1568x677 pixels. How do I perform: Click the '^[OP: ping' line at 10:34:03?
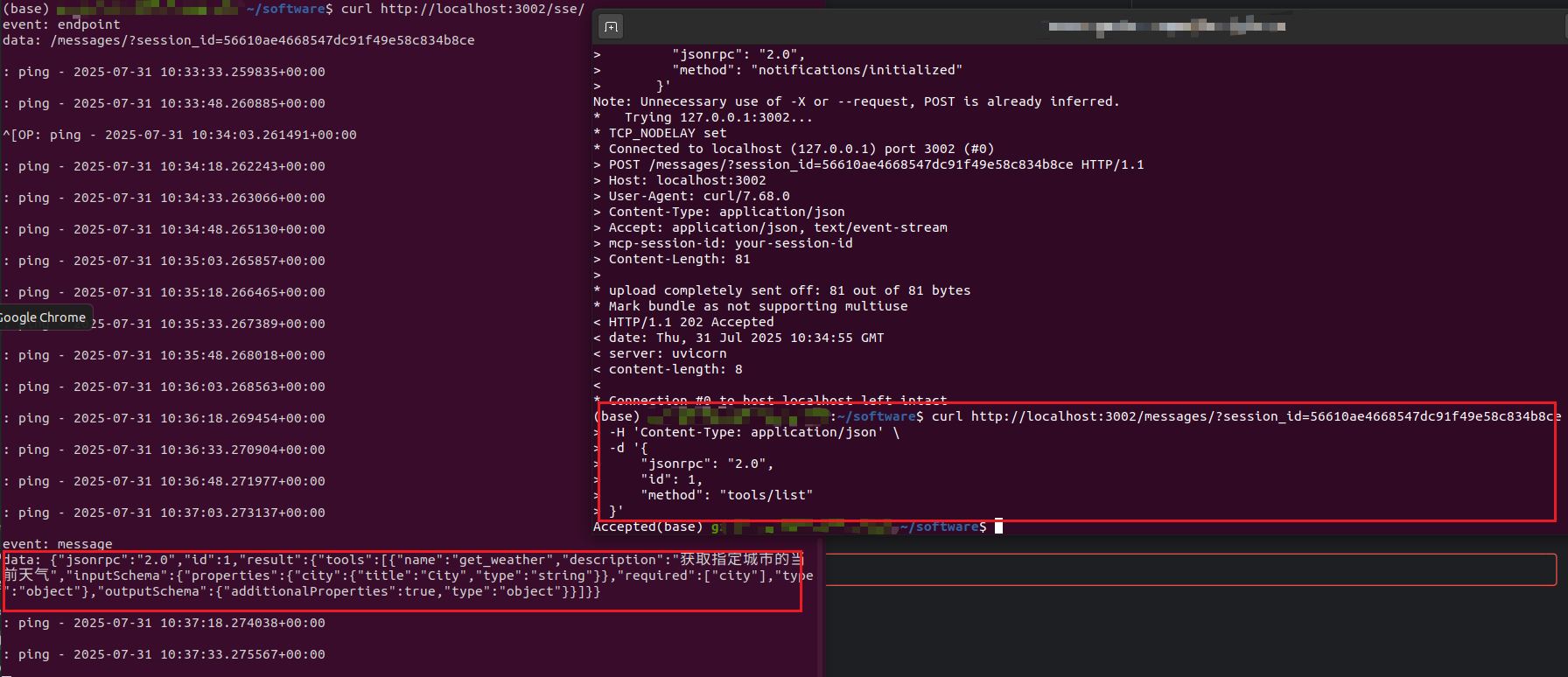pyautogui.click(x=179, y=135)
